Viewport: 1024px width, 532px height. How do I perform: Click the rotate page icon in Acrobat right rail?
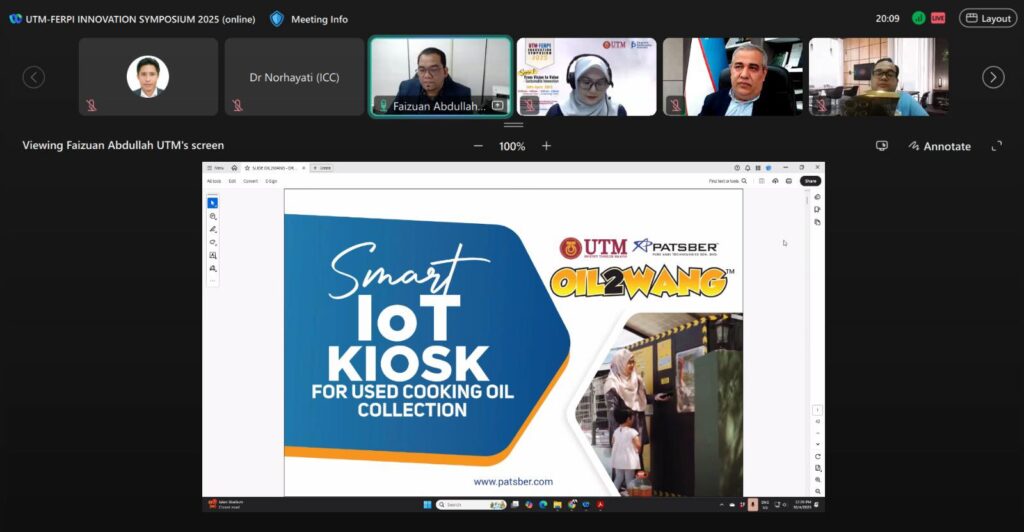[818, 456]
